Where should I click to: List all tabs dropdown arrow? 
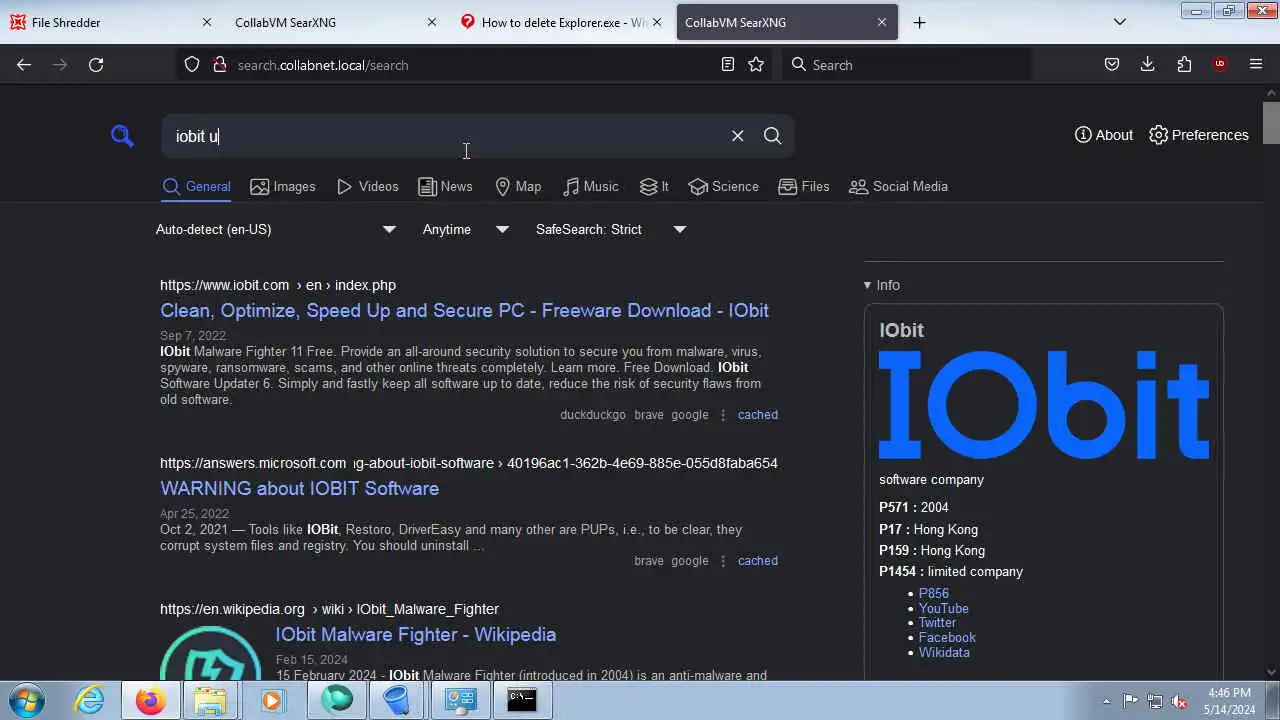1120,22
